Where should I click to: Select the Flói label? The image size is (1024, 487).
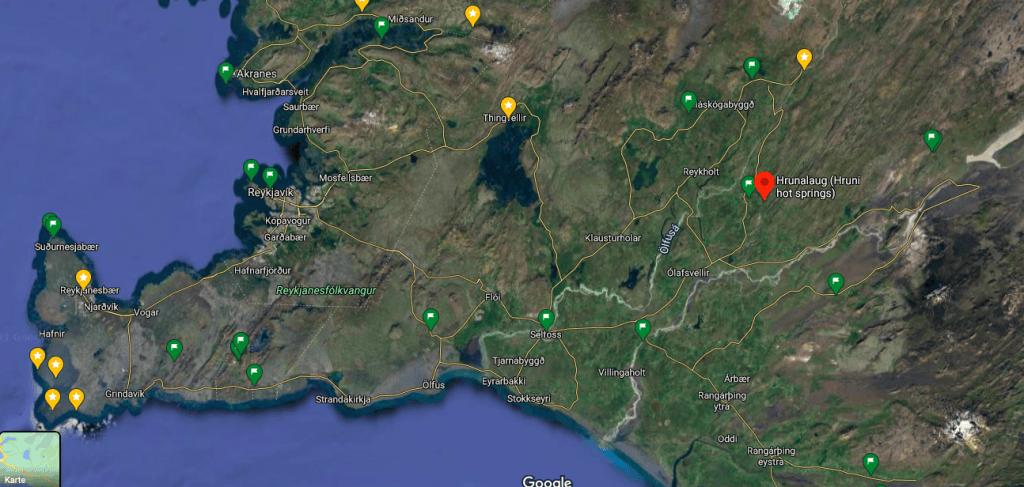(x=492, y=297)
